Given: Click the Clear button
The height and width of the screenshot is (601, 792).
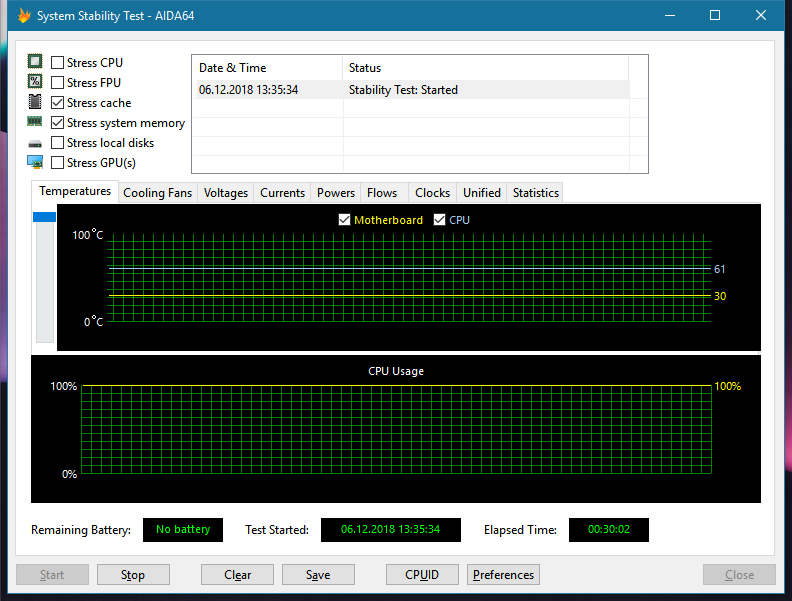Looking at the screenshot, I should (237, 575).
